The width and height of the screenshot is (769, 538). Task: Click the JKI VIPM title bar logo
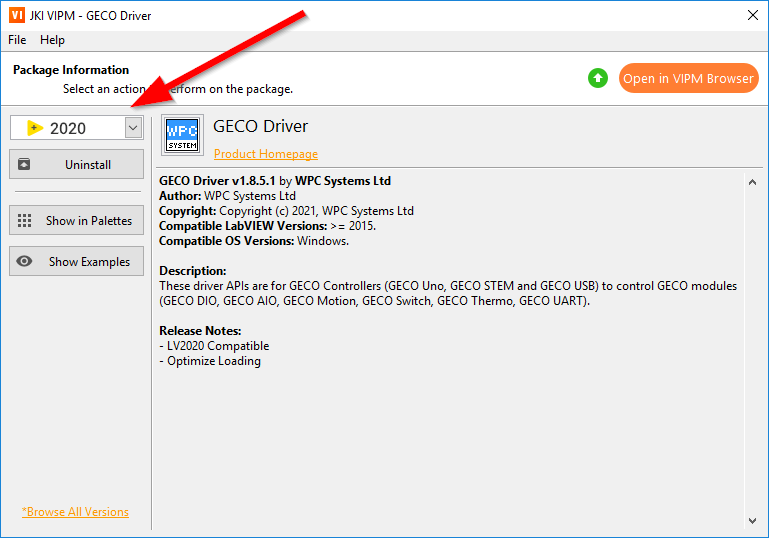tap(16, 15)
